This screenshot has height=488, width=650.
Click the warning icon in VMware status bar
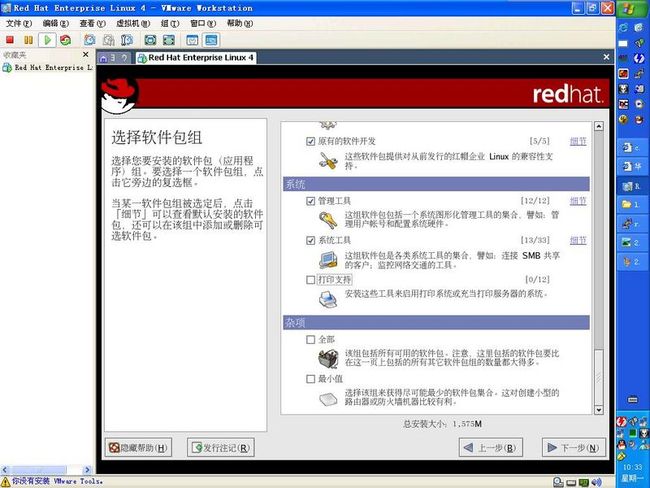(x=5, y=482)
